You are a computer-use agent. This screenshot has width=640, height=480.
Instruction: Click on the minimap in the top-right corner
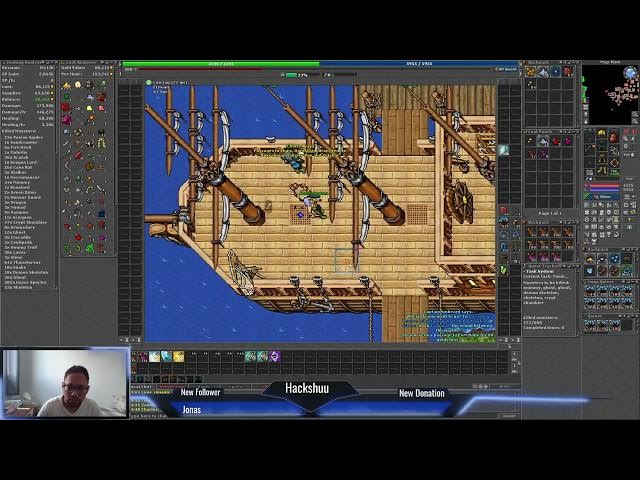click(610, 95)
